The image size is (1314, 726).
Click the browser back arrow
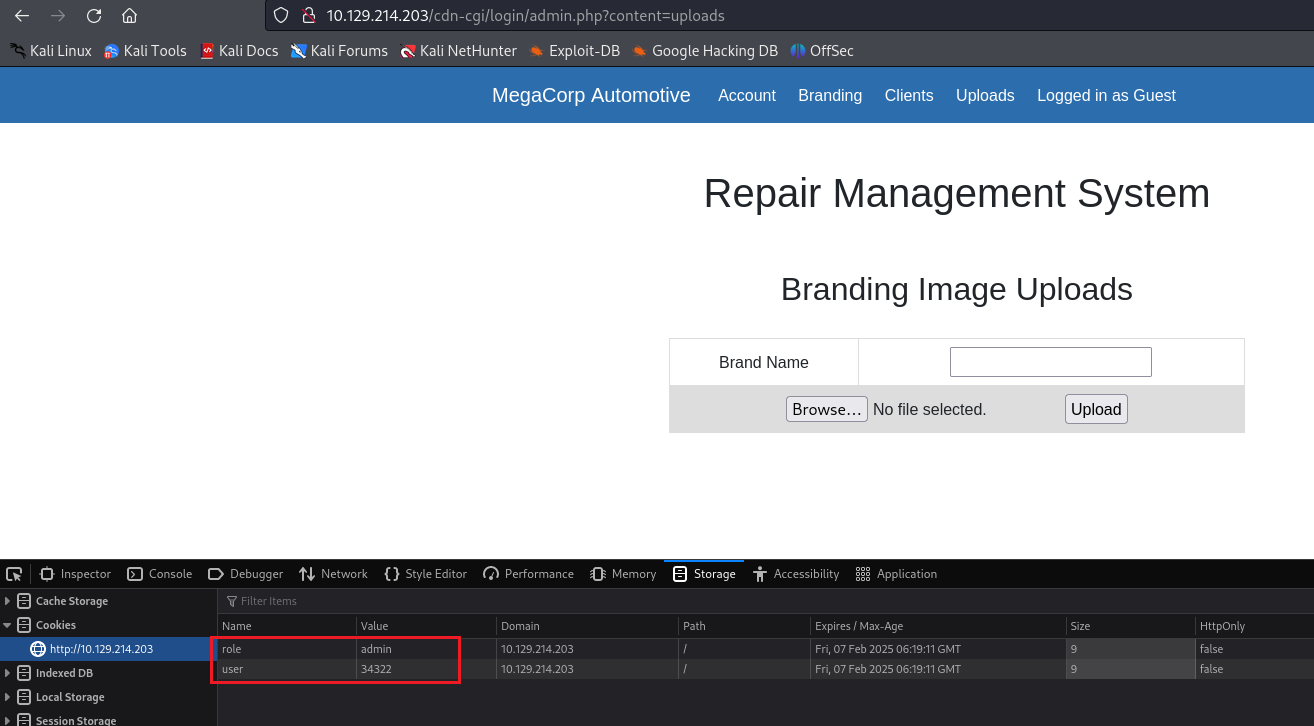[21, 15]
